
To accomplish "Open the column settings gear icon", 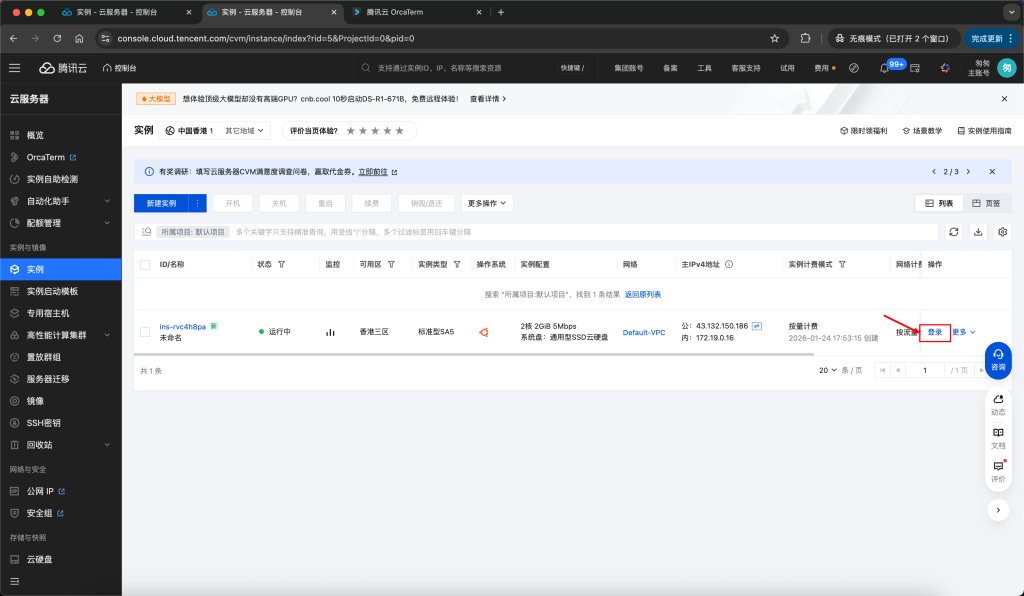I will pyautogui.click(x=1003, y=232).
